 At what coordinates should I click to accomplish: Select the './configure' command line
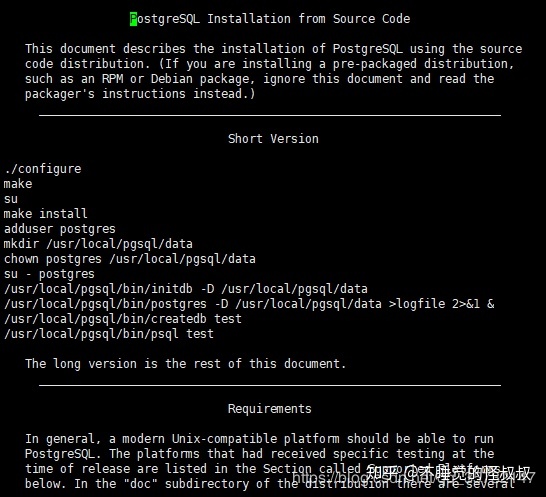[42, 169]
